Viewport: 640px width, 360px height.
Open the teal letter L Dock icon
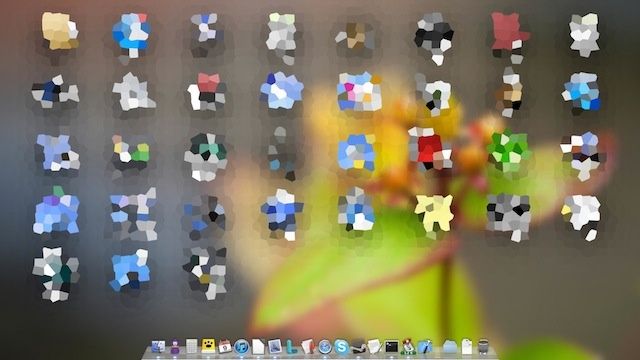[x=291, y=347]
